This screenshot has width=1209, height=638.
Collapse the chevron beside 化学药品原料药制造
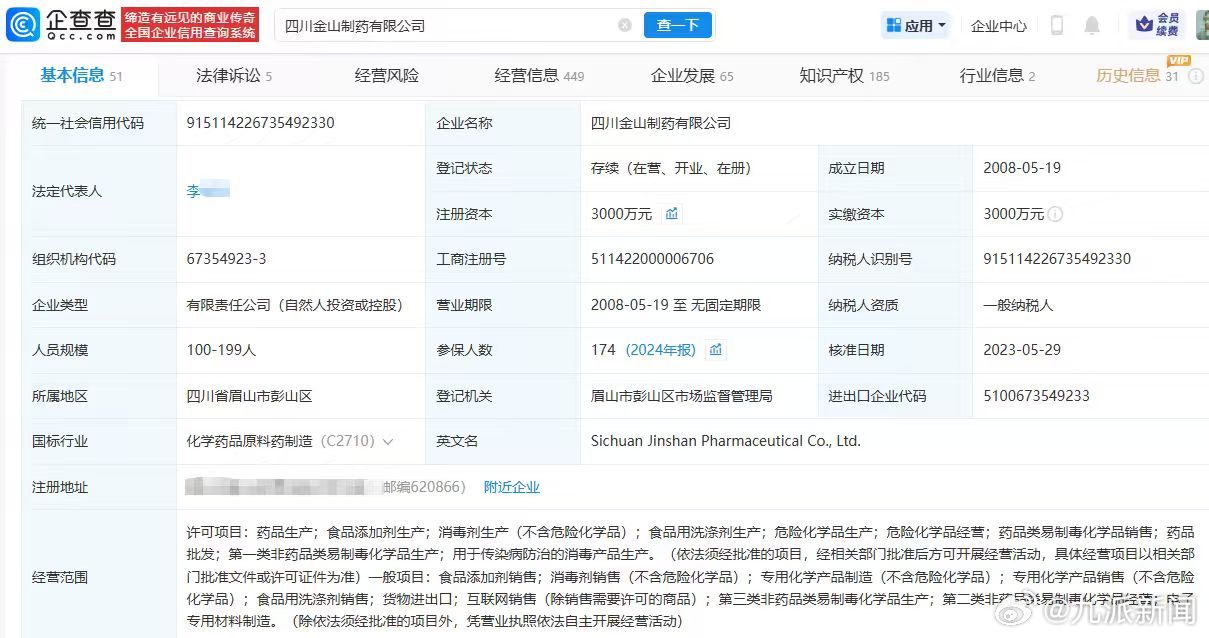[389, 440]
